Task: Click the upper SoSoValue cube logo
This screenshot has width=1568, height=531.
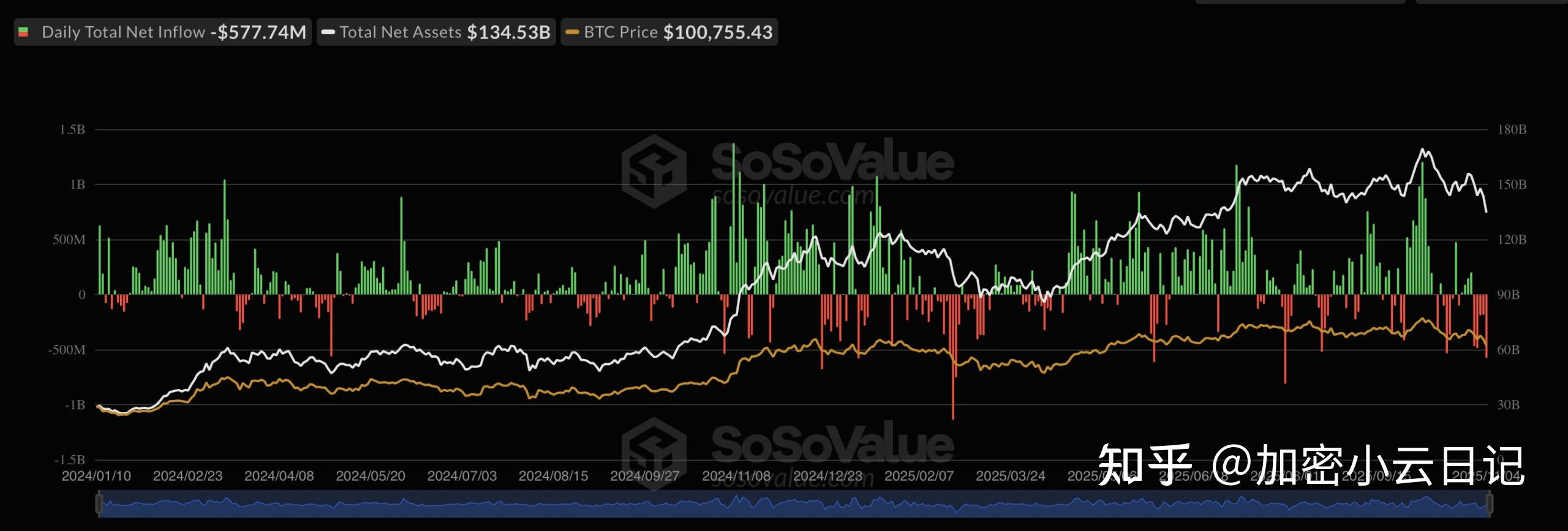Action: 654,171
